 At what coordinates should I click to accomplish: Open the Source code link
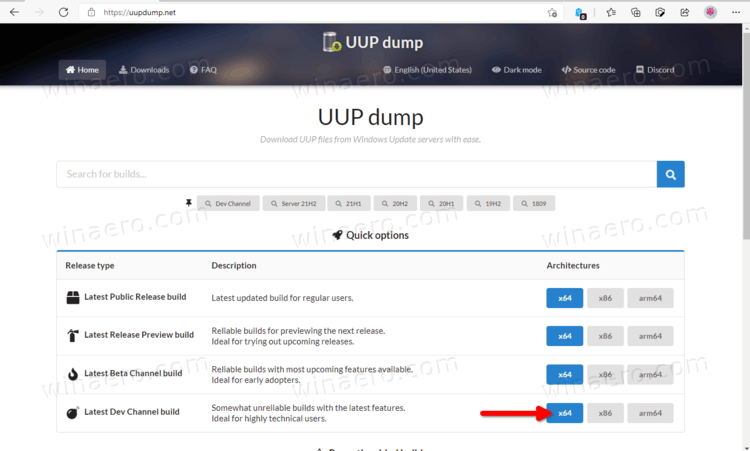click(588, 70)
